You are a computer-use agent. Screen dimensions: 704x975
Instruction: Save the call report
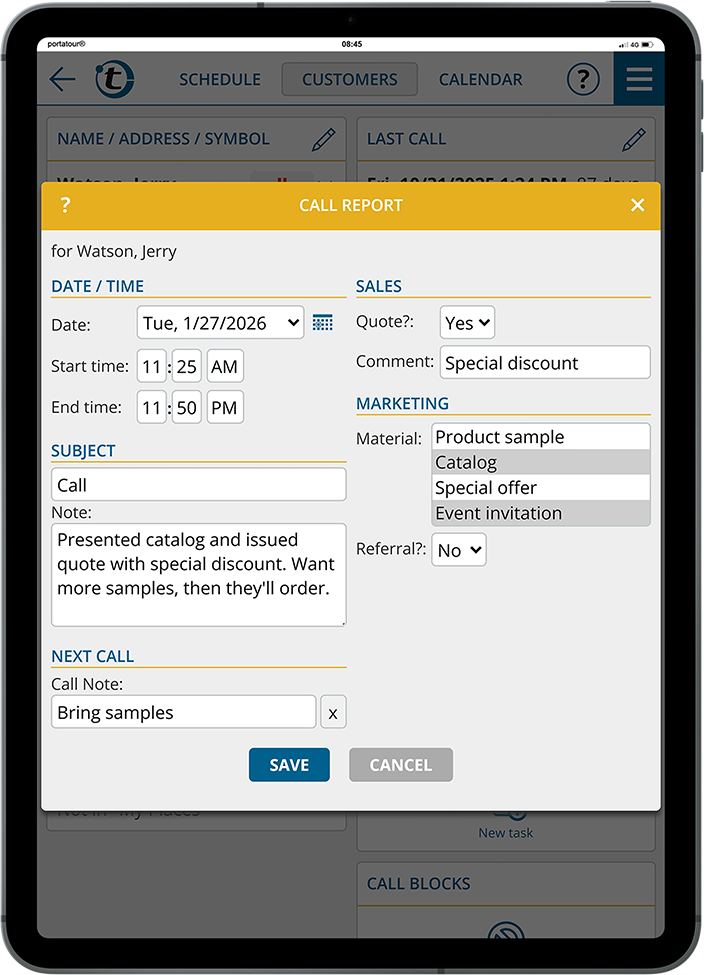[x=289, y=765]
